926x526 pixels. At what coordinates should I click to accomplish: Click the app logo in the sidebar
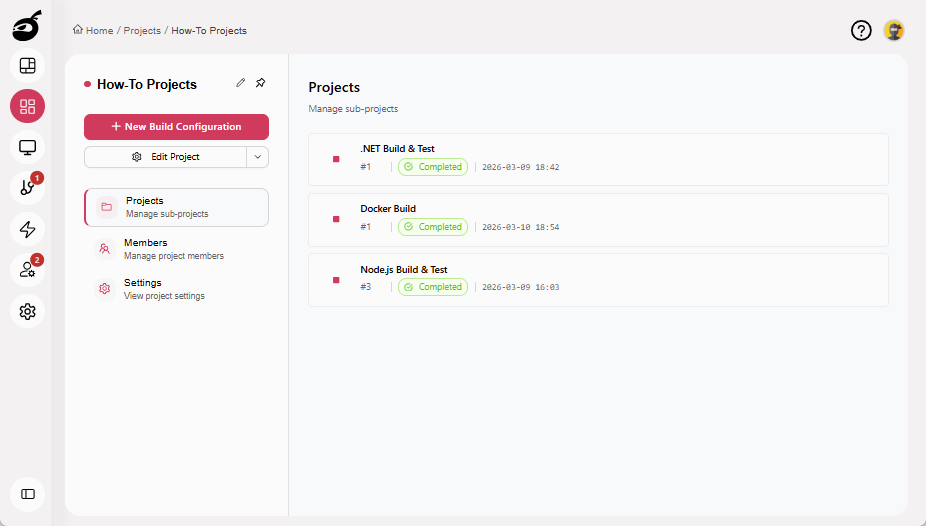27,25
